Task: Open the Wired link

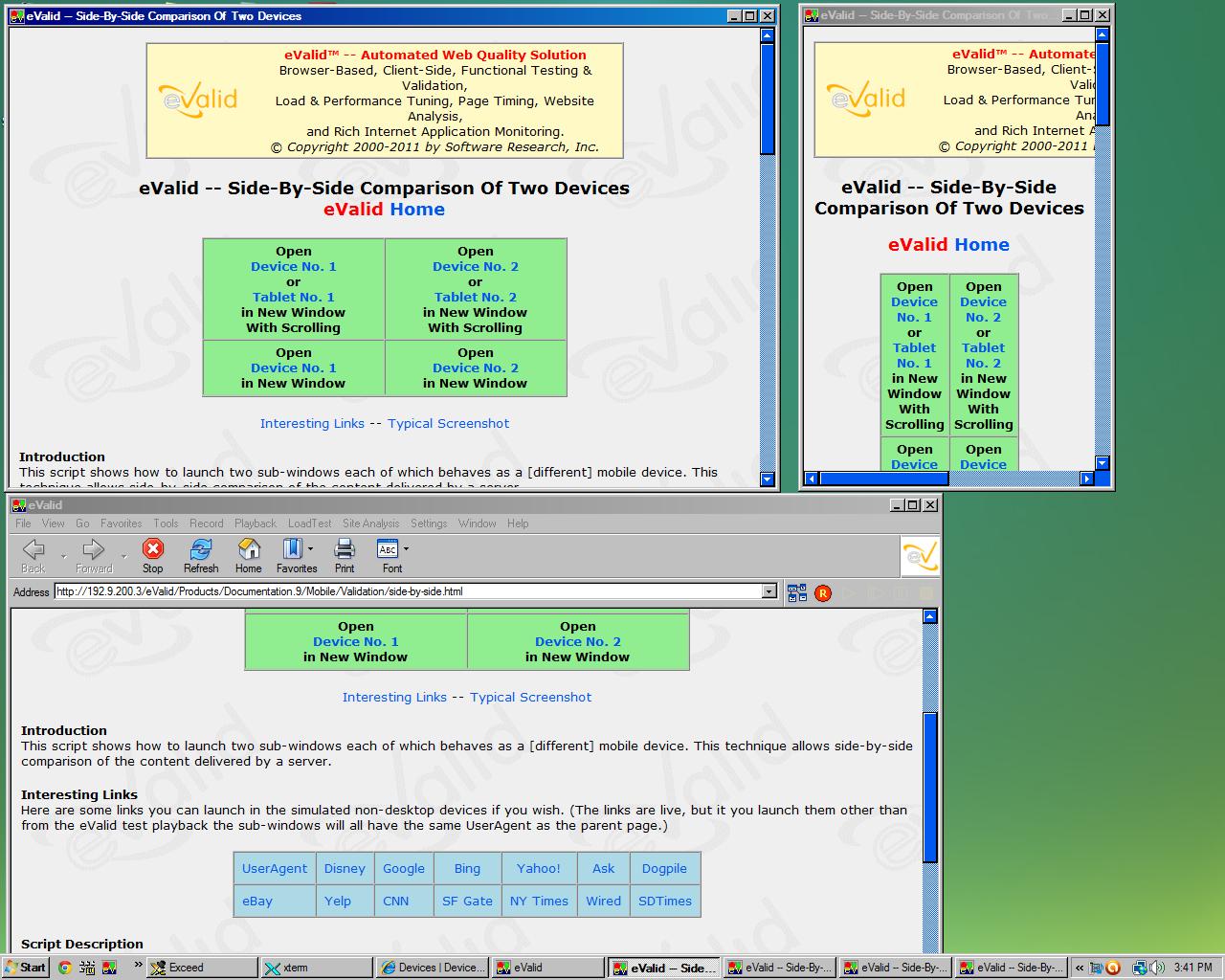Action: pos(604,902)
